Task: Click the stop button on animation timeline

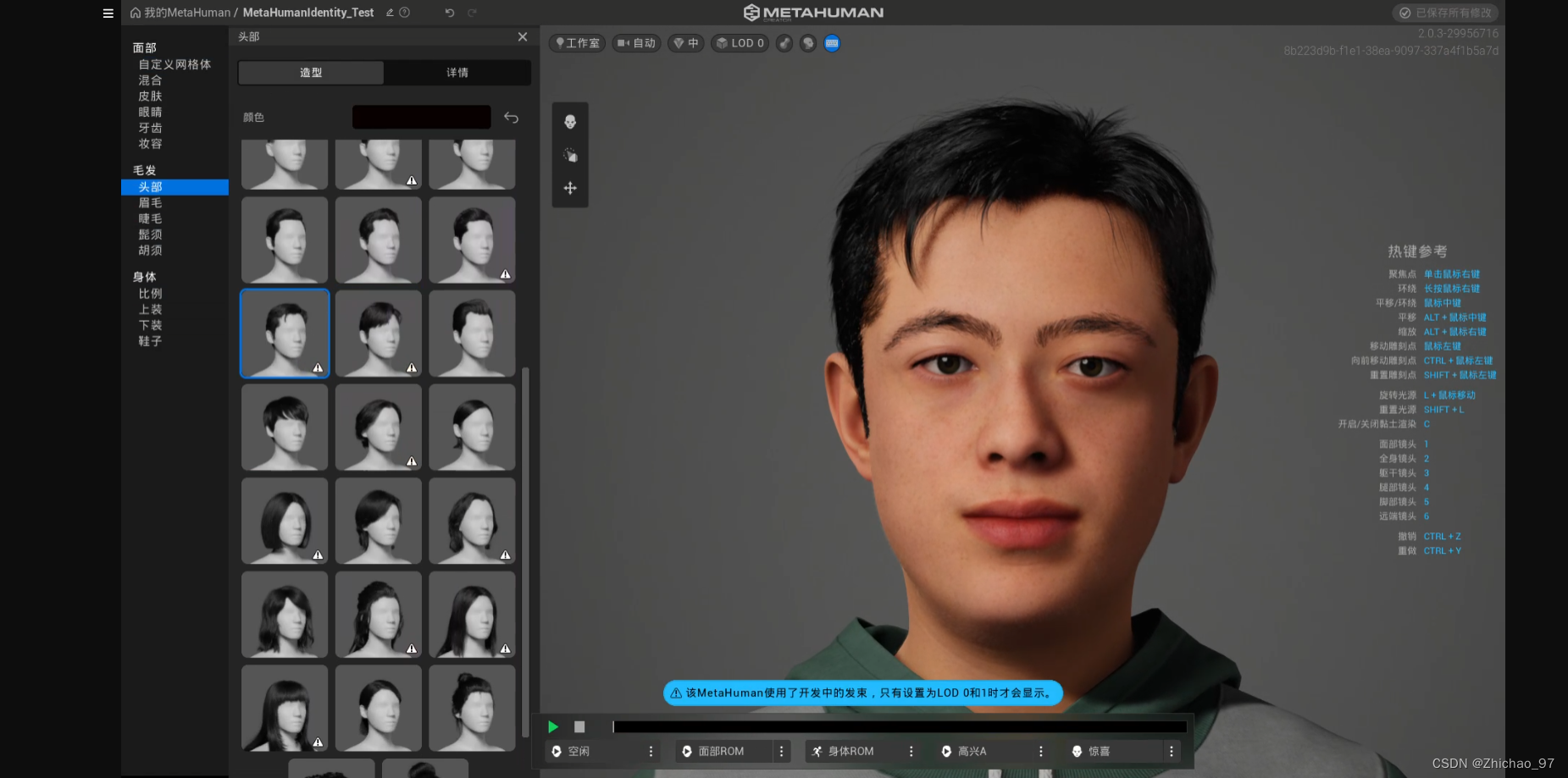Action: coord(579,726)
